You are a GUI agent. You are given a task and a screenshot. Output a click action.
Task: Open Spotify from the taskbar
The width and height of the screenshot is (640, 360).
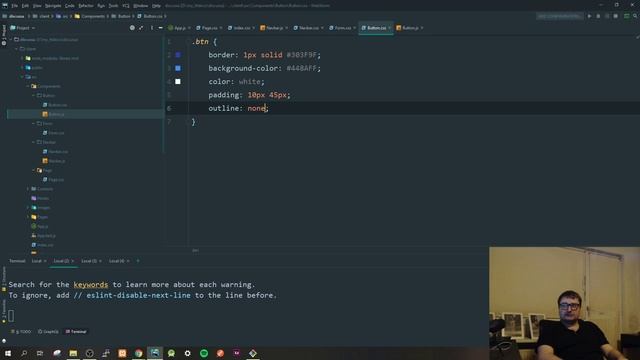click(x=204, y=353)
